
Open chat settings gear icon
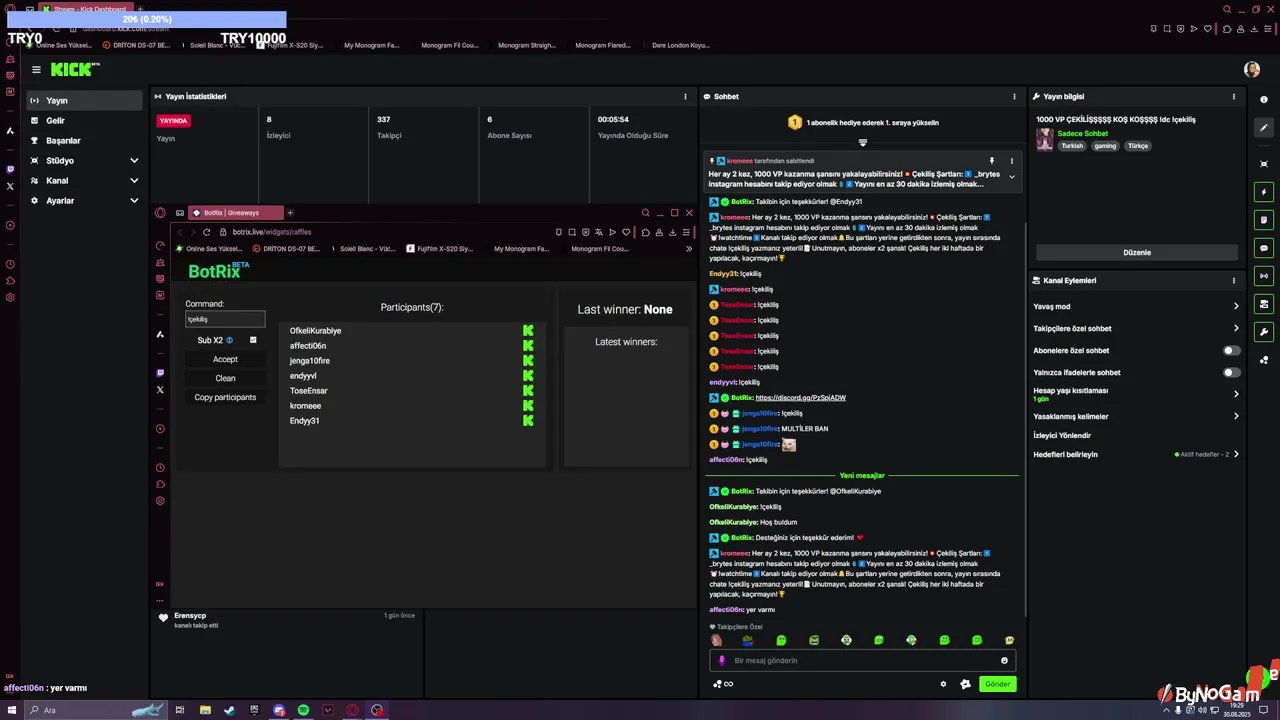(943, 684)
